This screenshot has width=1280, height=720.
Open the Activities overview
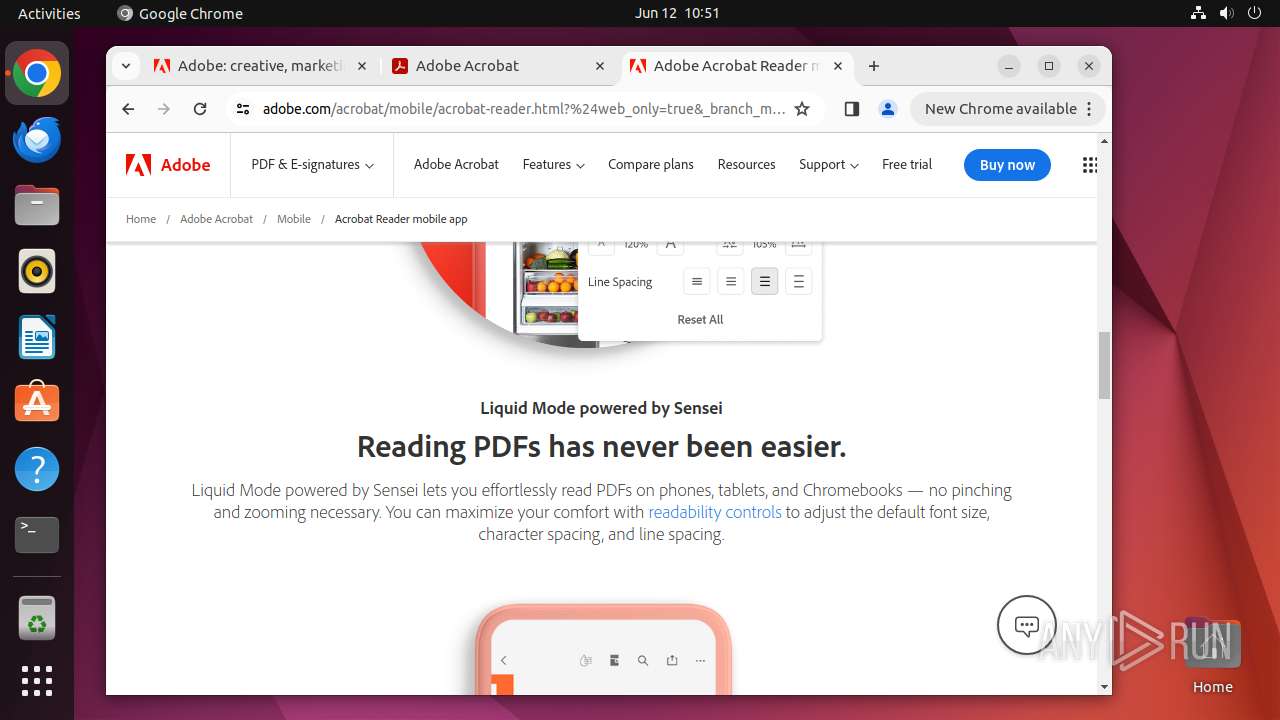(49, 13)
